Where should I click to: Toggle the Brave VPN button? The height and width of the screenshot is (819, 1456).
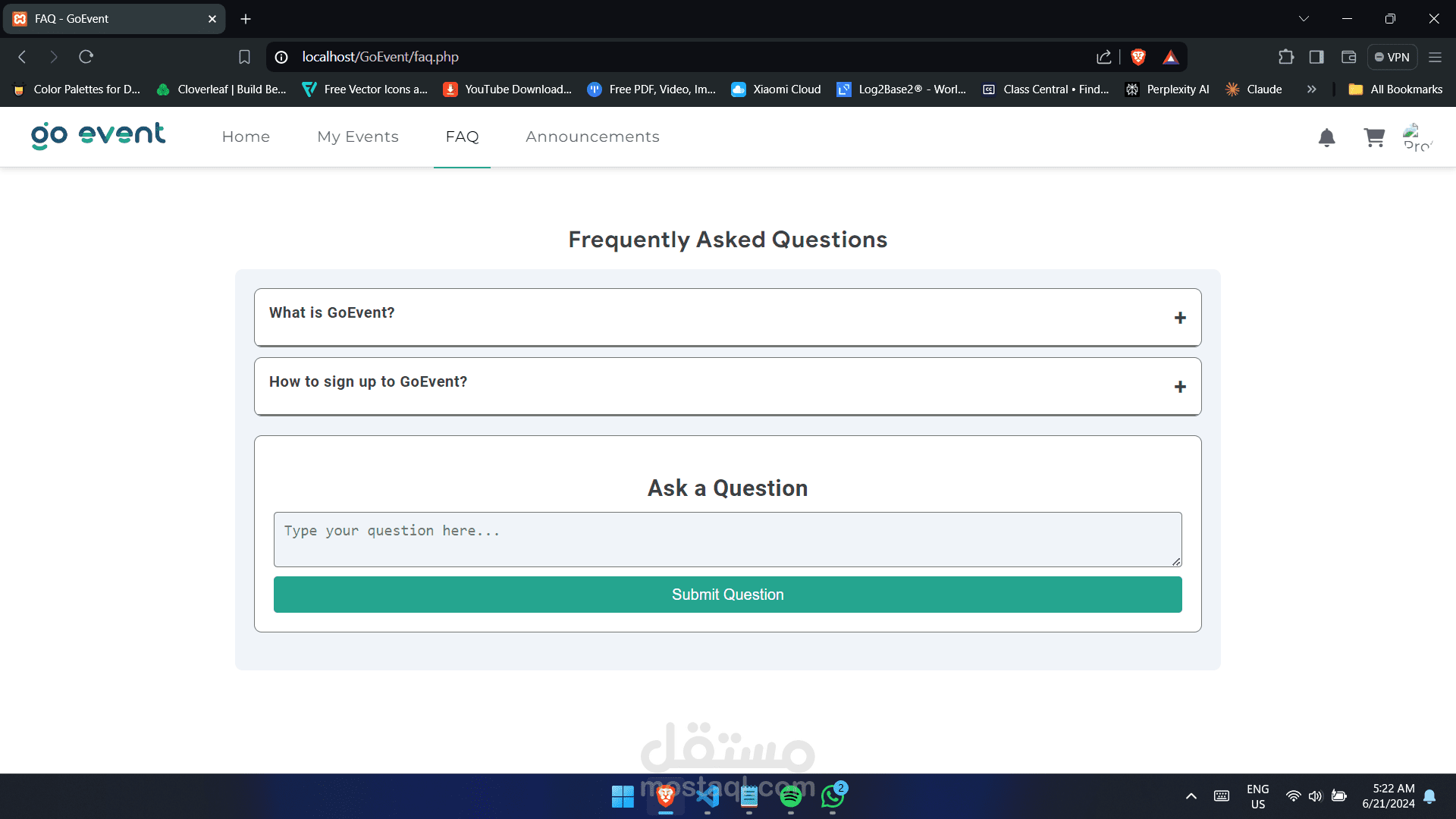[1392, 57]
